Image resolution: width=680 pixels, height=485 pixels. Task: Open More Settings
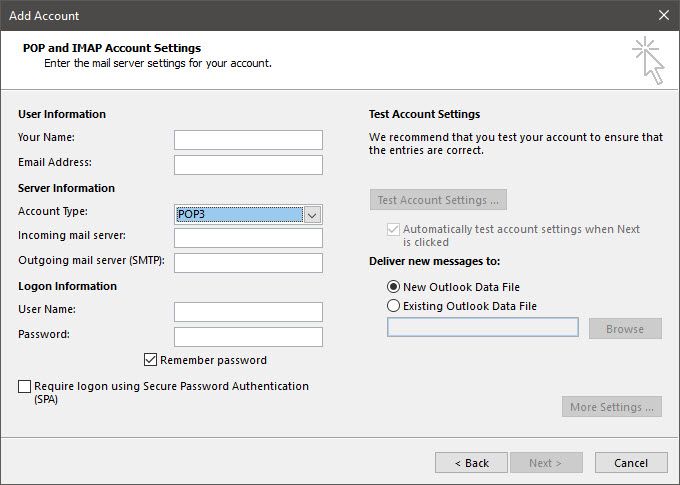(612, 407)
